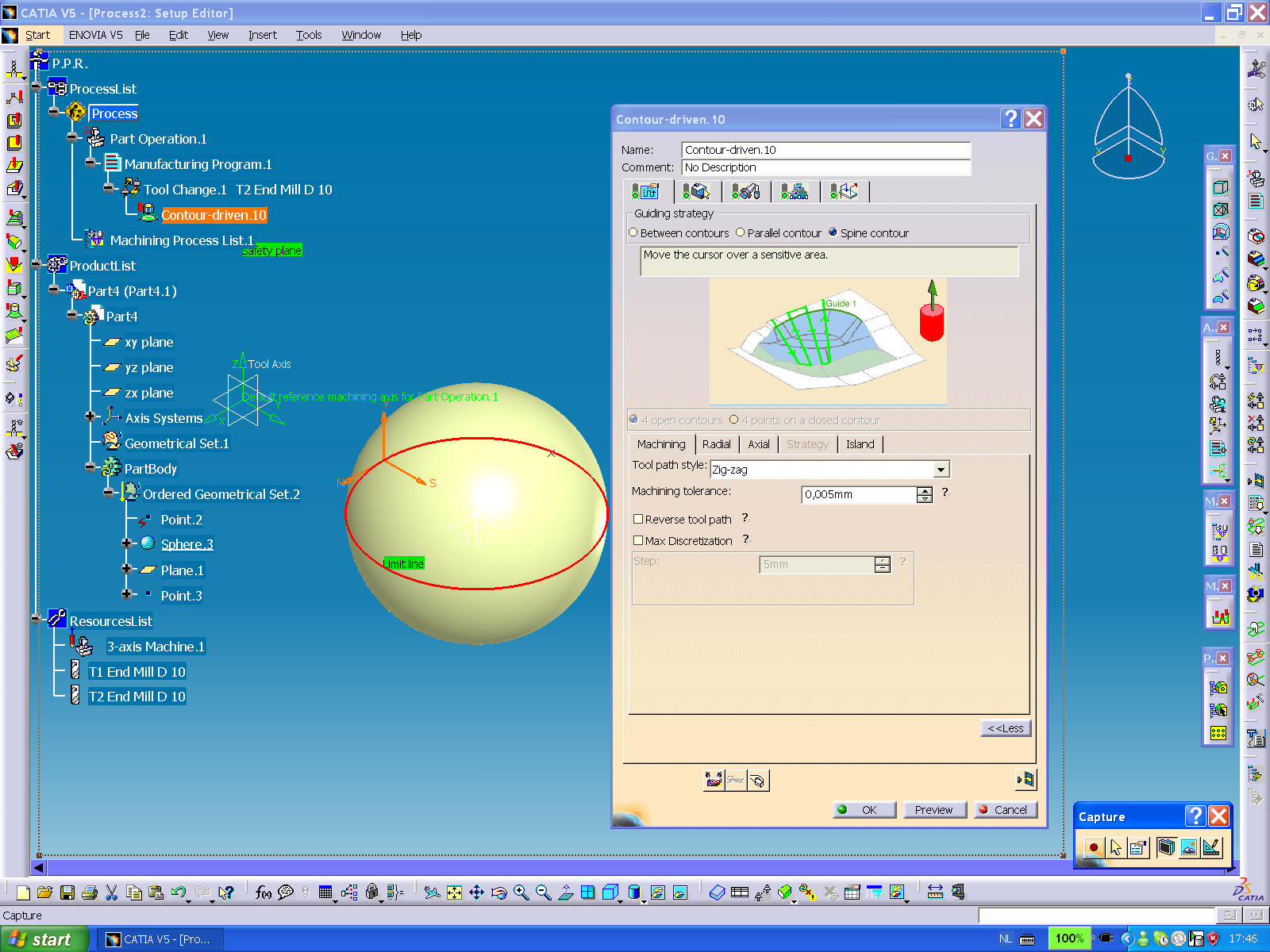Expand the Sphere.3 node
1270x952 pixels.
[x=126, y=543]
